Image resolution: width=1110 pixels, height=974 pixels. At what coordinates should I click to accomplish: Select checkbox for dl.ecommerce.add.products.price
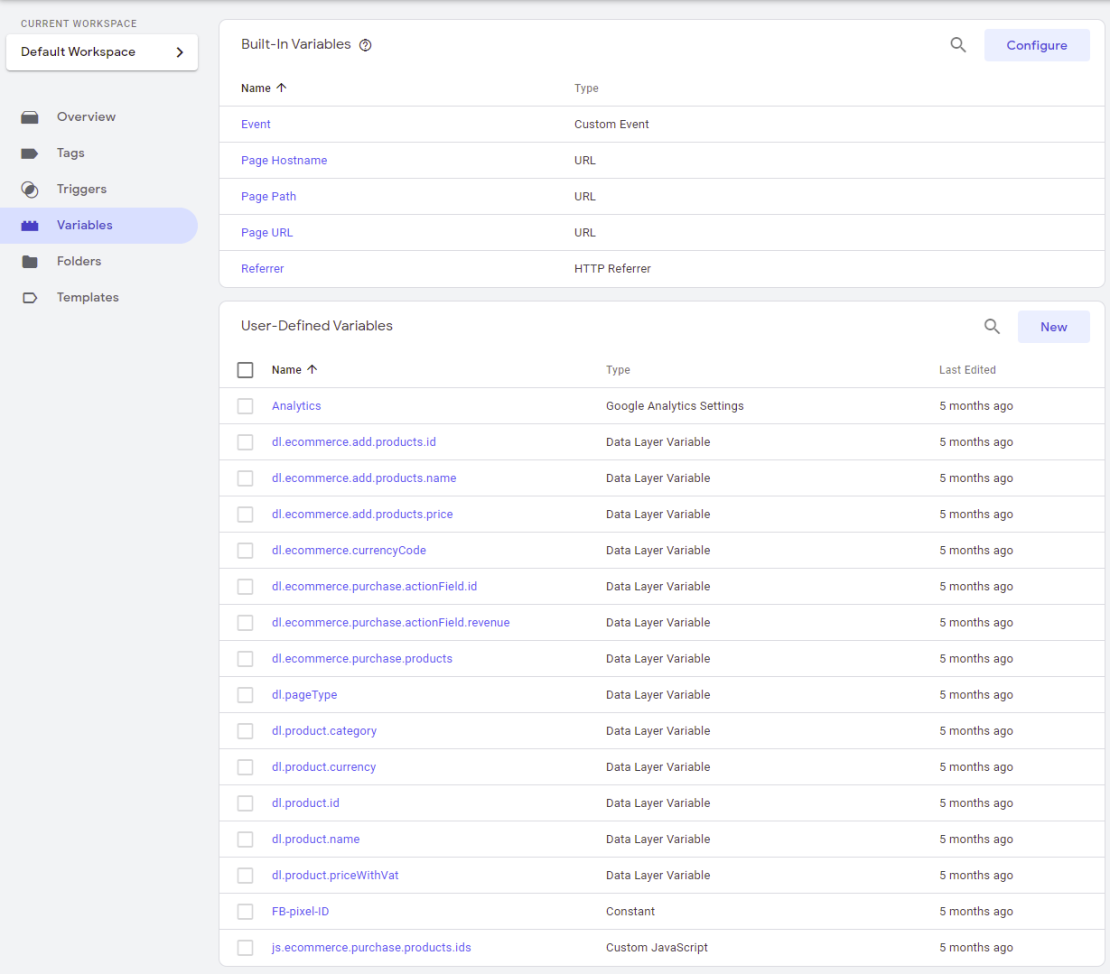click(246, 515)
